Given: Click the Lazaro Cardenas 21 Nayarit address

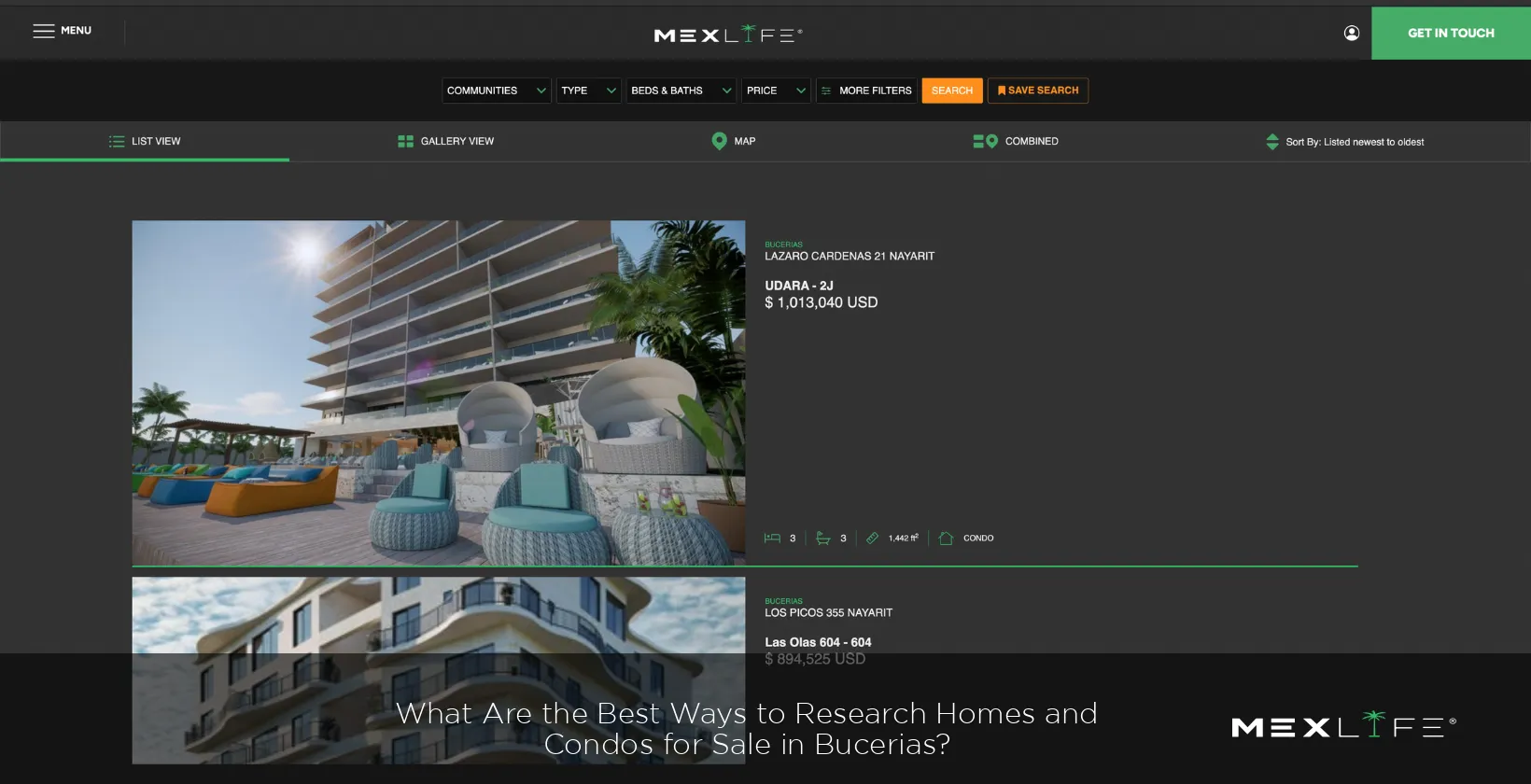Looking at the screenshot, I should point(850,256).
